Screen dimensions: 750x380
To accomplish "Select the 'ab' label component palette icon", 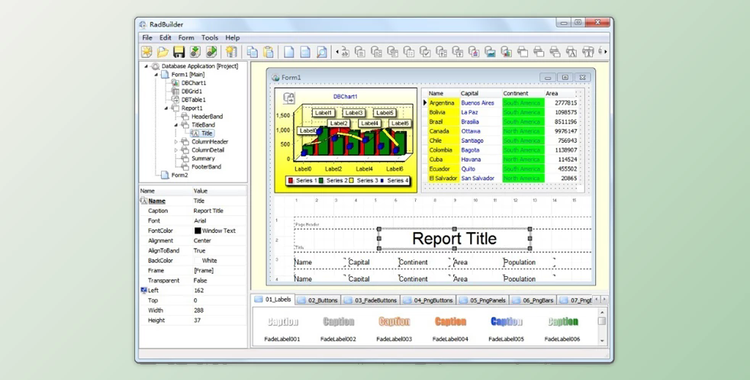I will tap(344, 52).
